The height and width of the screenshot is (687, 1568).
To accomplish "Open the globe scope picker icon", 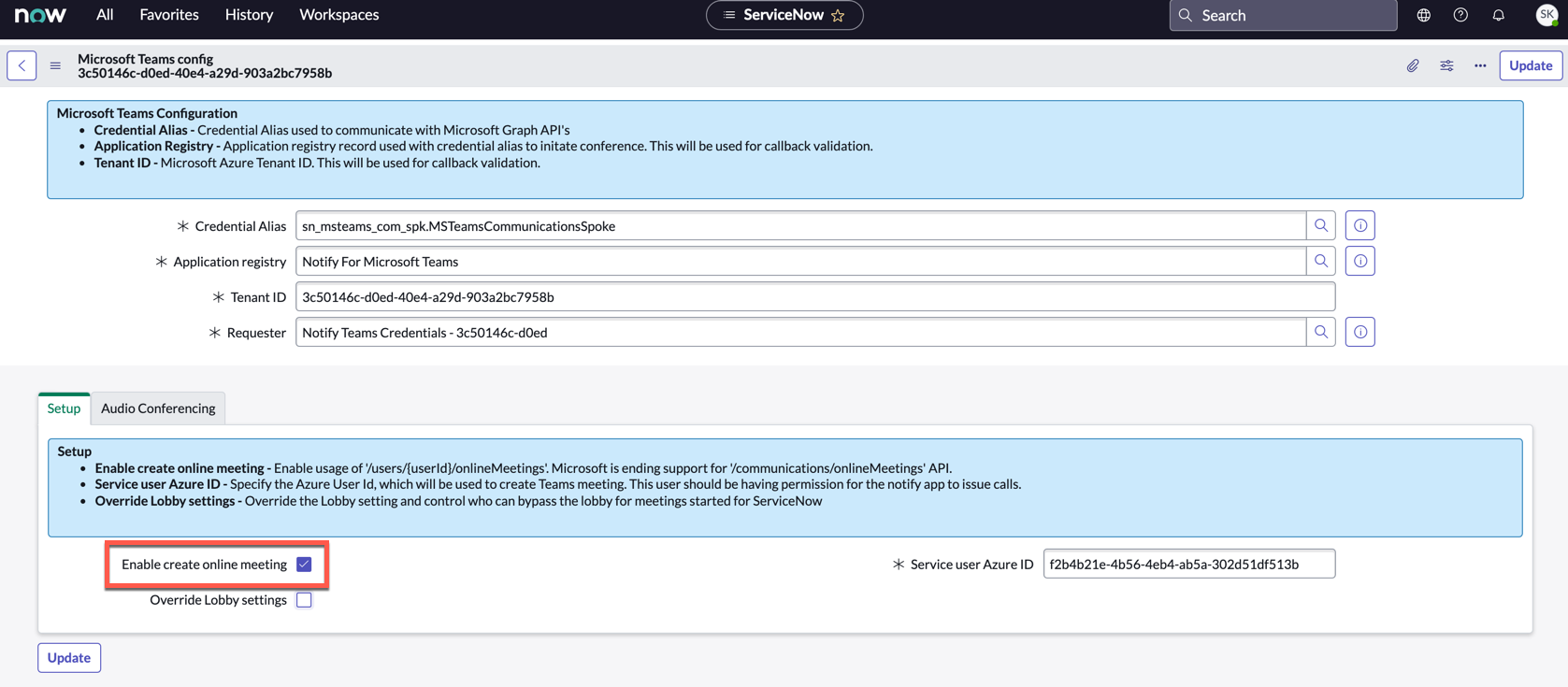I will tap(1423, 15).
